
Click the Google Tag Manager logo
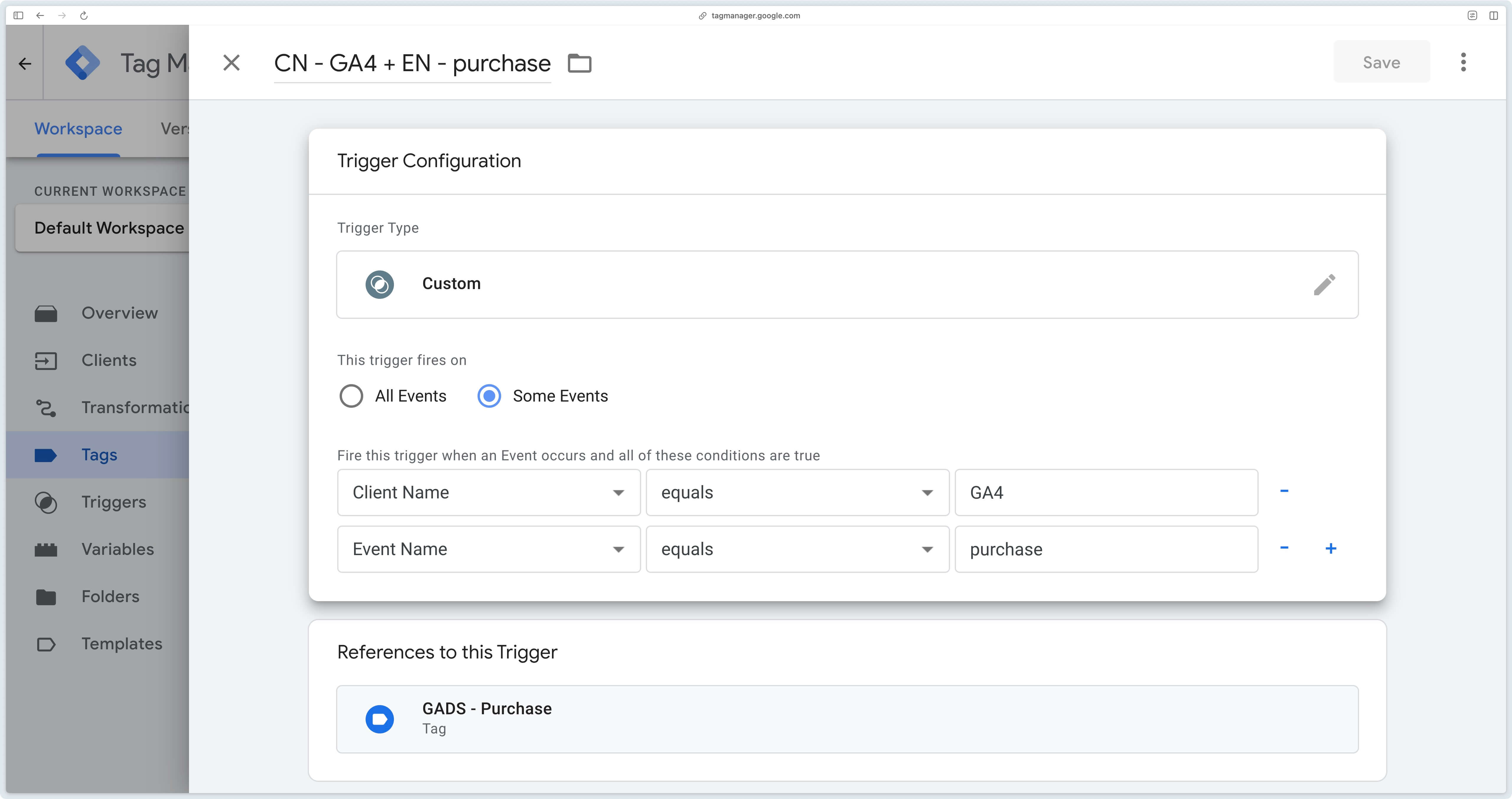click(82, 63)
